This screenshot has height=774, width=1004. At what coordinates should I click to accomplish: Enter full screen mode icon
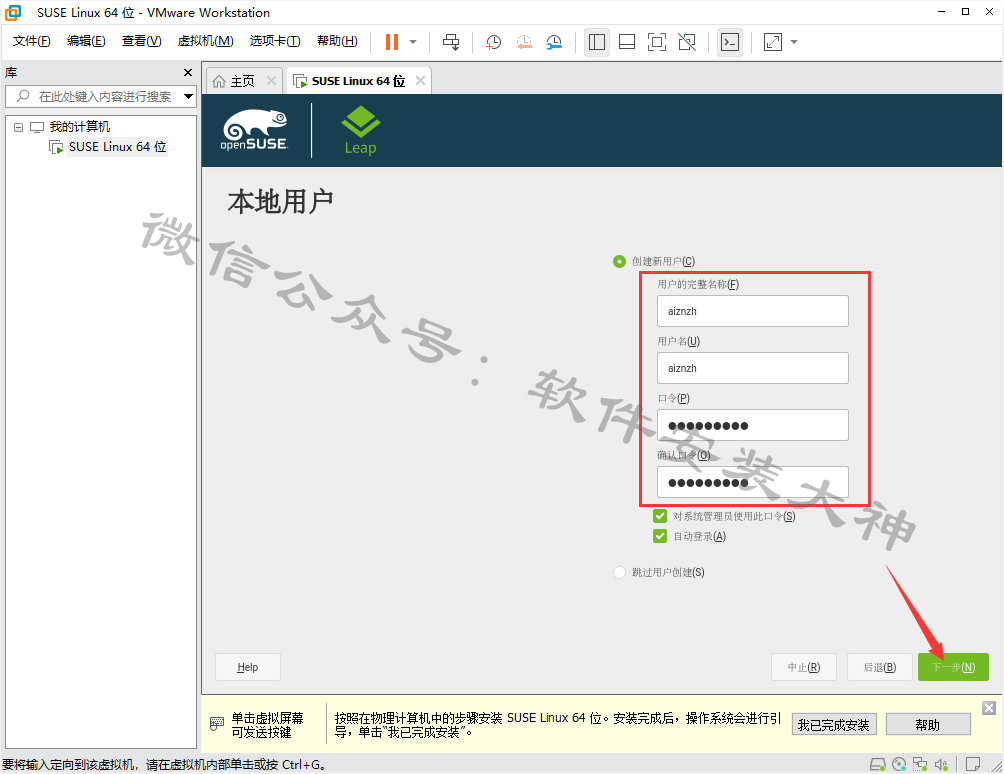[657, 42]
